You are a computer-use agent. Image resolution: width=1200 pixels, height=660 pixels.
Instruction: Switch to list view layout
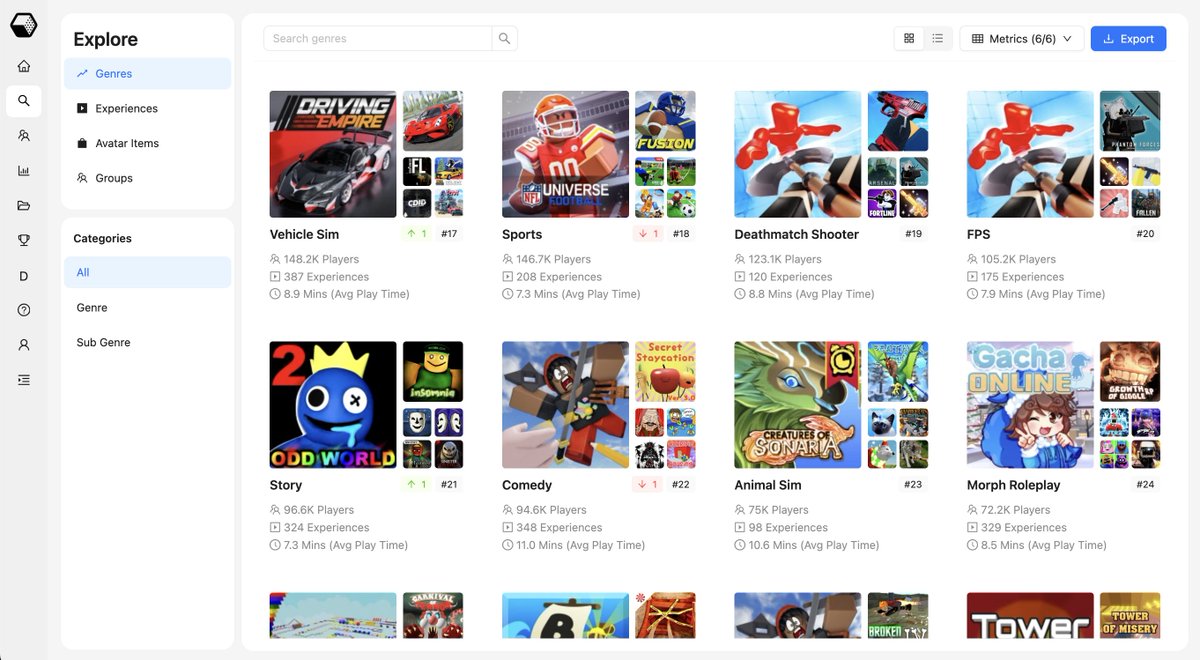937,37
